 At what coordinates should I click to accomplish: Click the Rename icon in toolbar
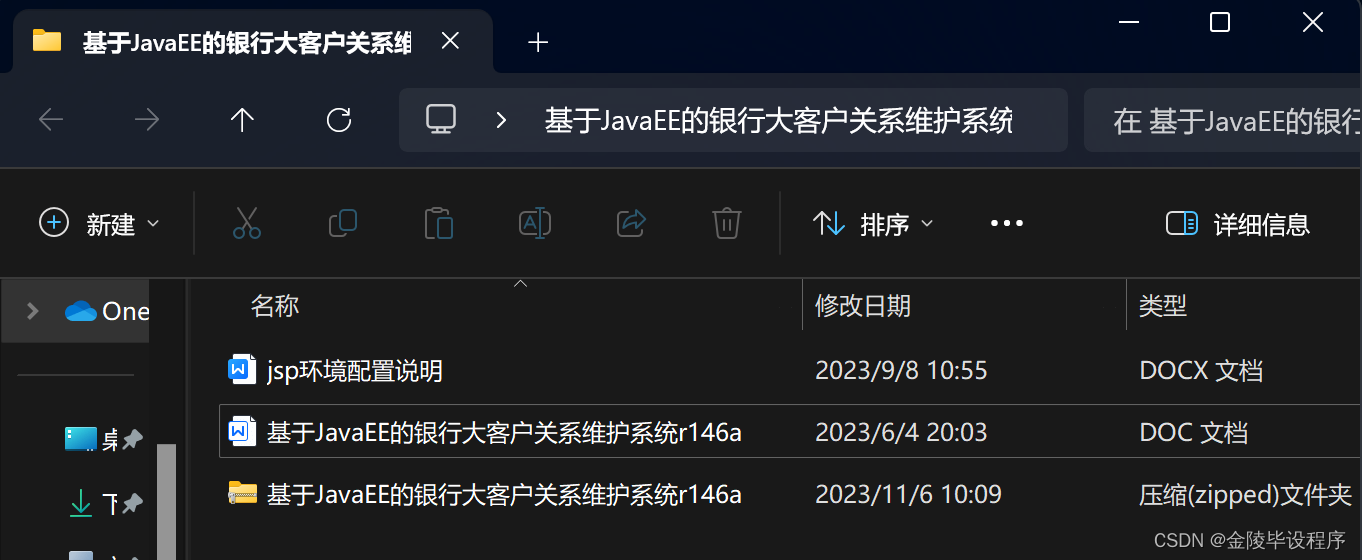click(x=534, y=223)
